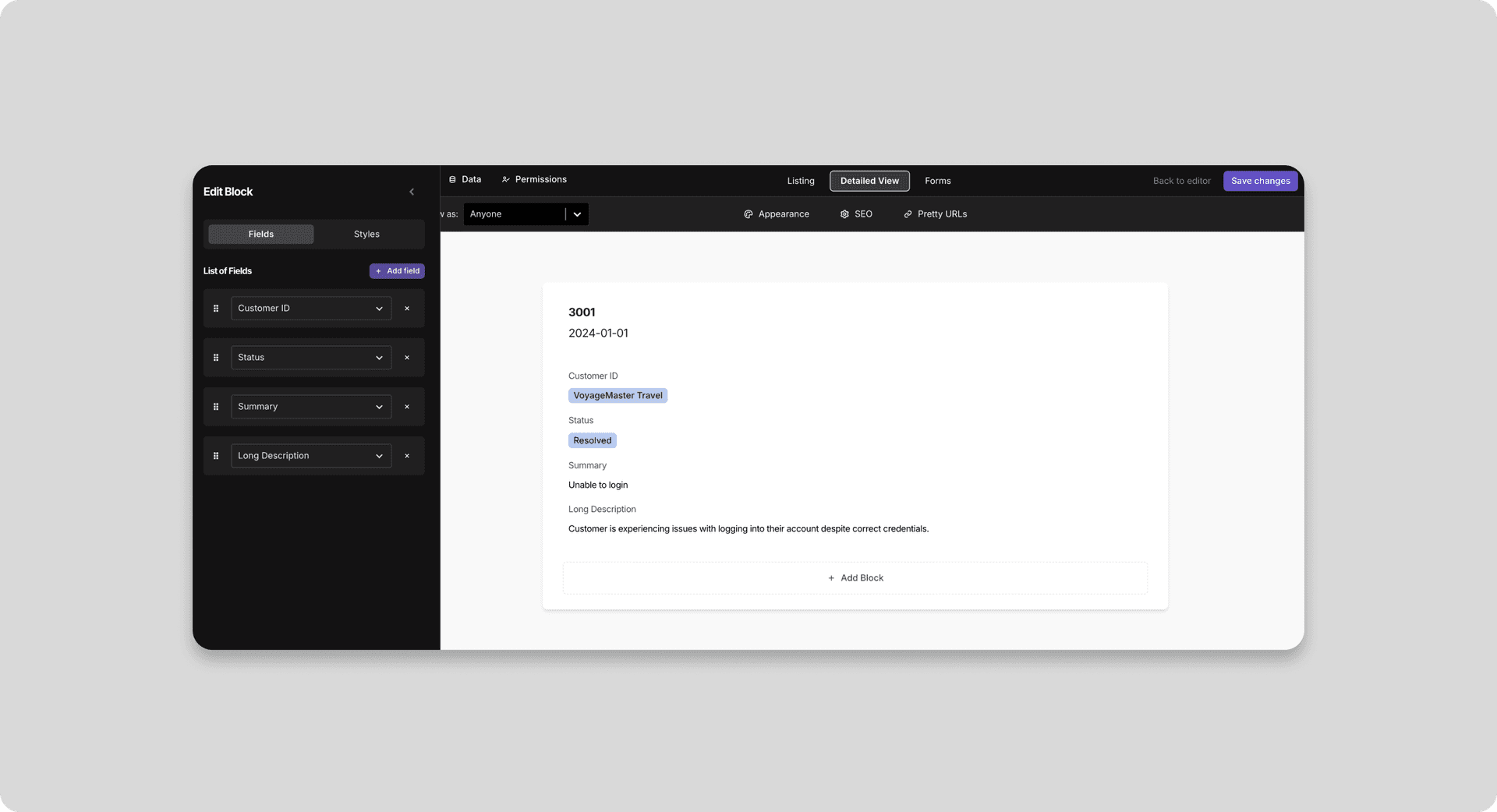Image resolution: width=1497 pixels, height=812 pixels.
Task: Open the Appearance settings
Action: (777, 214)
